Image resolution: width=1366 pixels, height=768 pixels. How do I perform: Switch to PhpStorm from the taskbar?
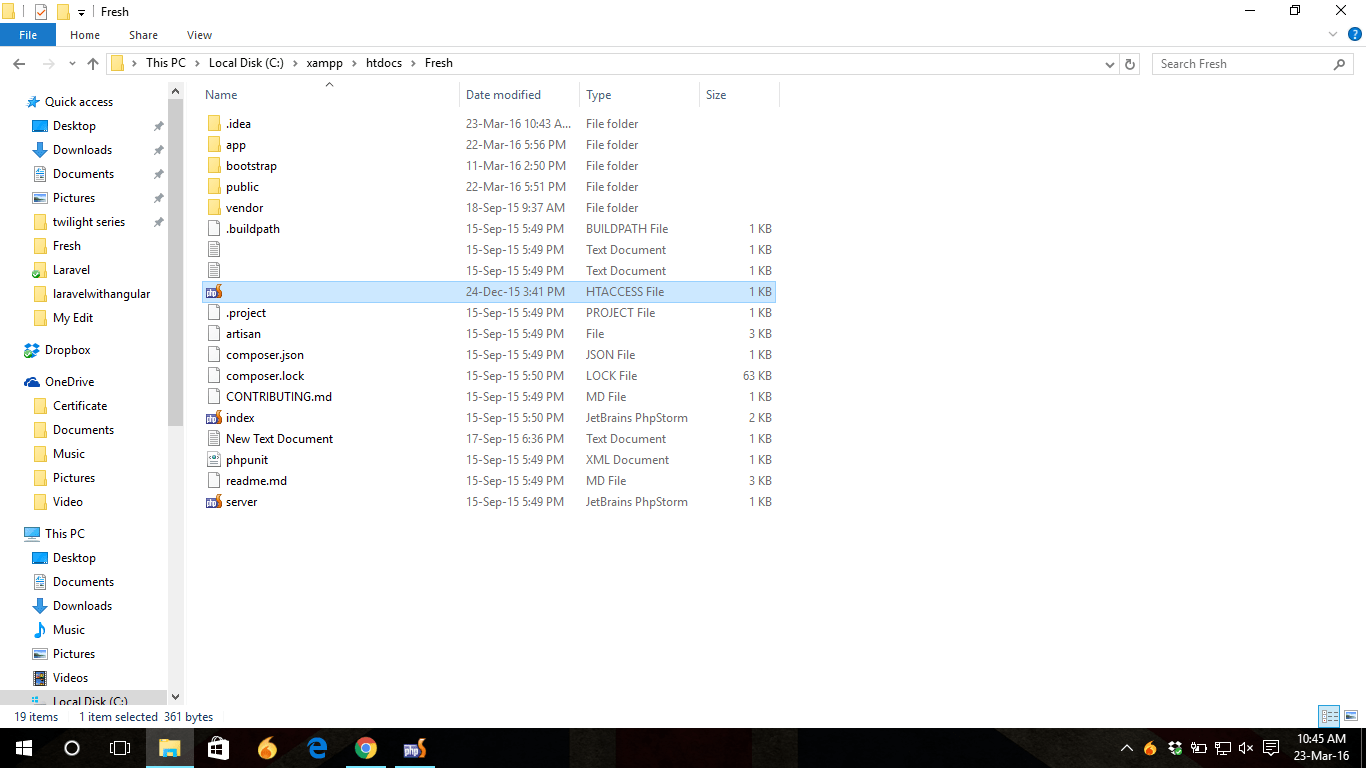[415, 748]
